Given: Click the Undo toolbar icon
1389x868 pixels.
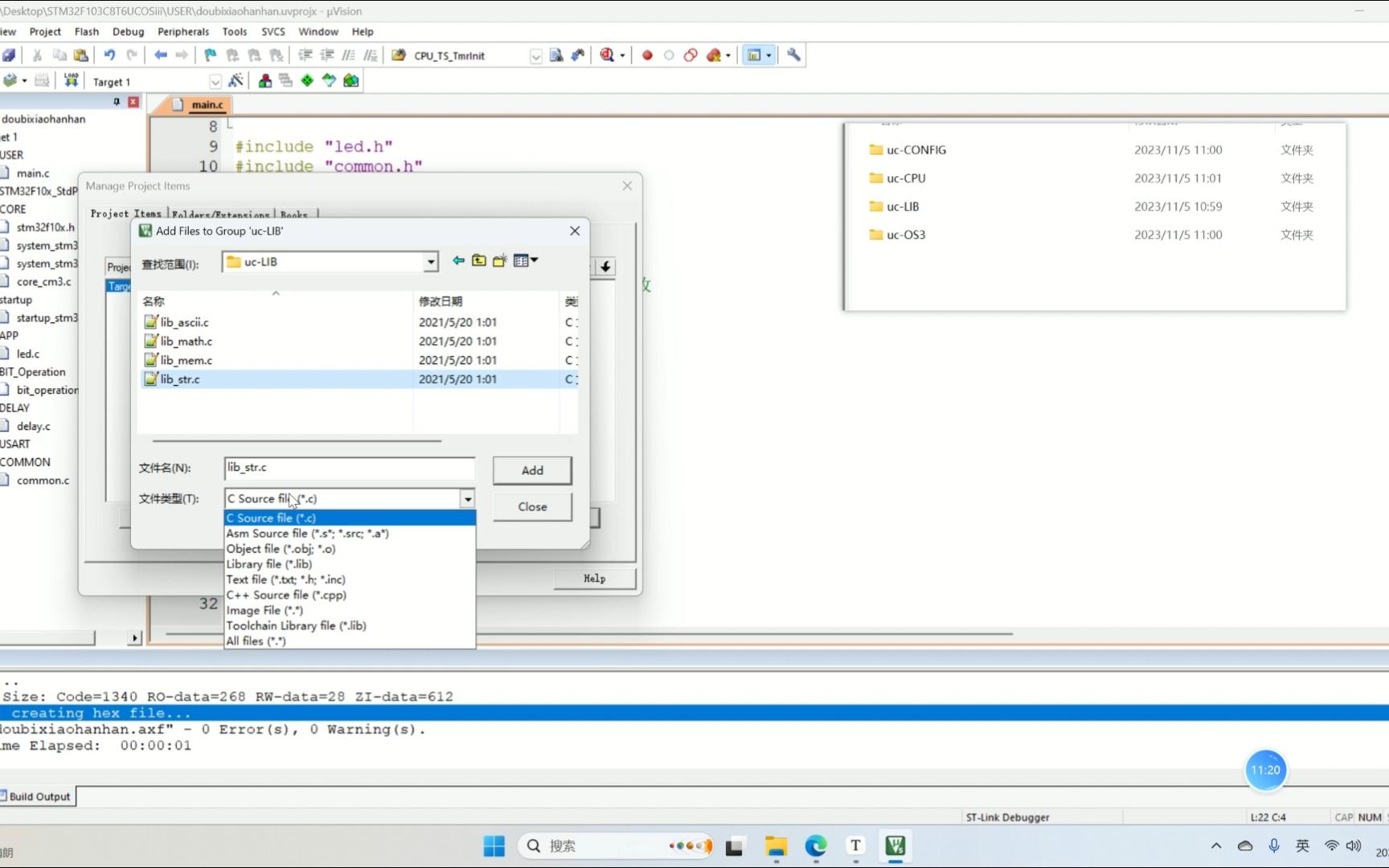Looking at the screenshot, I should [109, 55].
